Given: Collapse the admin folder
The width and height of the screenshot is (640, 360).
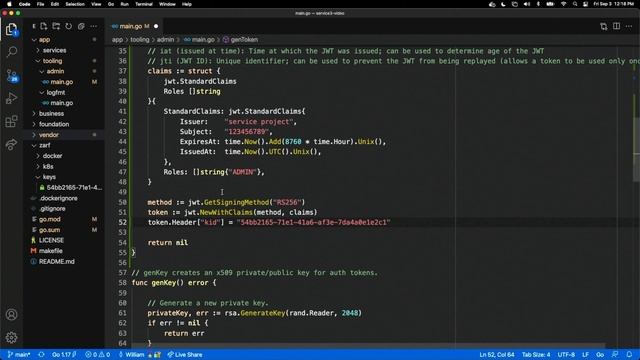Looking at the screenshot, I should [x=55, y=71].
